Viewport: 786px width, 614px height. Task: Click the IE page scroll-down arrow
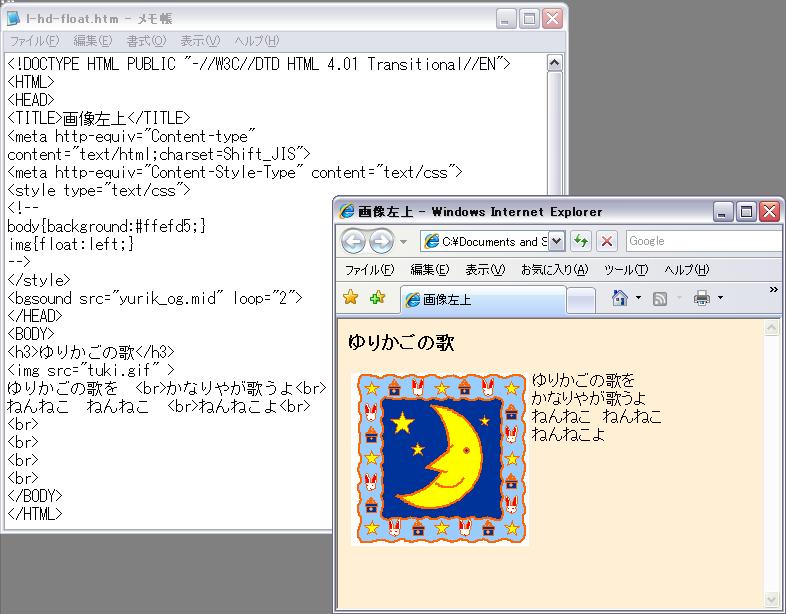tap(771, 598)
